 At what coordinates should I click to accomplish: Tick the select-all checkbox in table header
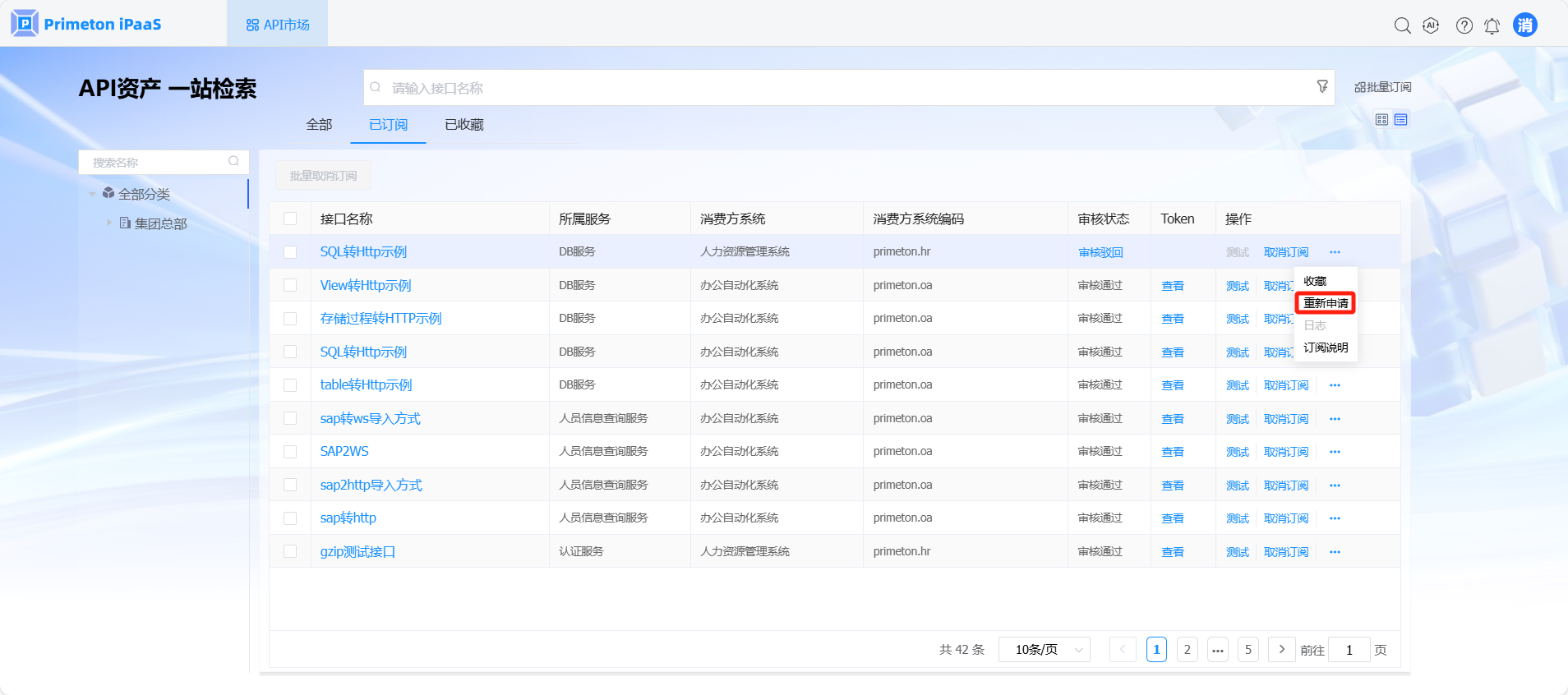290,219
